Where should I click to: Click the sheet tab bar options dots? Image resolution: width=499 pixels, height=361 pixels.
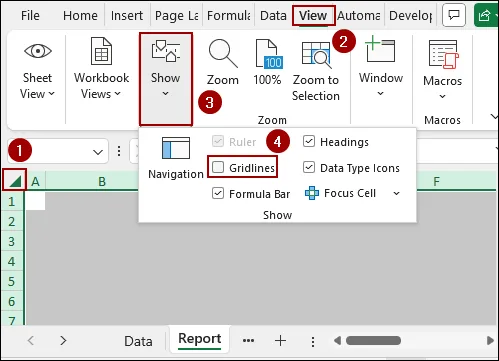(x=313, y=341)
